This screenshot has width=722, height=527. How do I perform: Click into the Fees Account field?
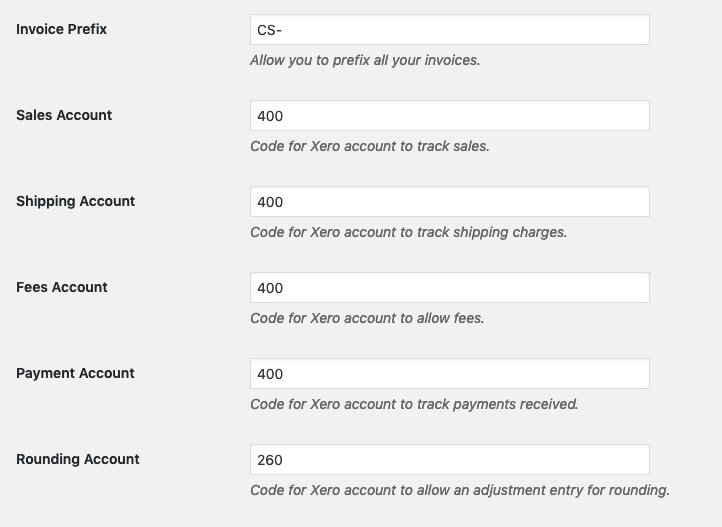pyautogui.click(x=449, y=288)
